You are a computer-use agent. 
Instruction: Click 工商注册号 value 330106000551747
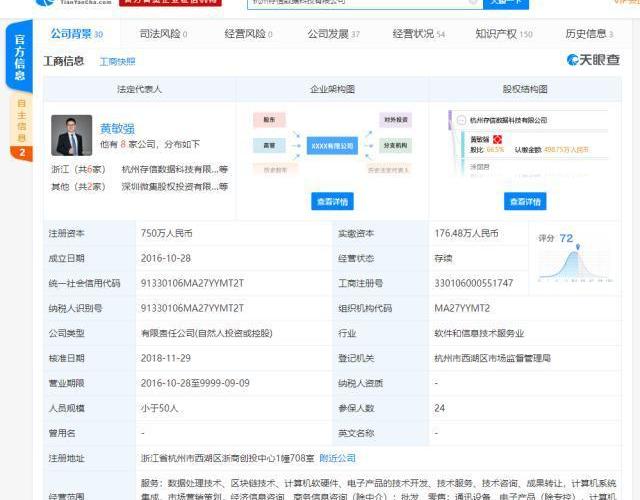tap(473, 283)
